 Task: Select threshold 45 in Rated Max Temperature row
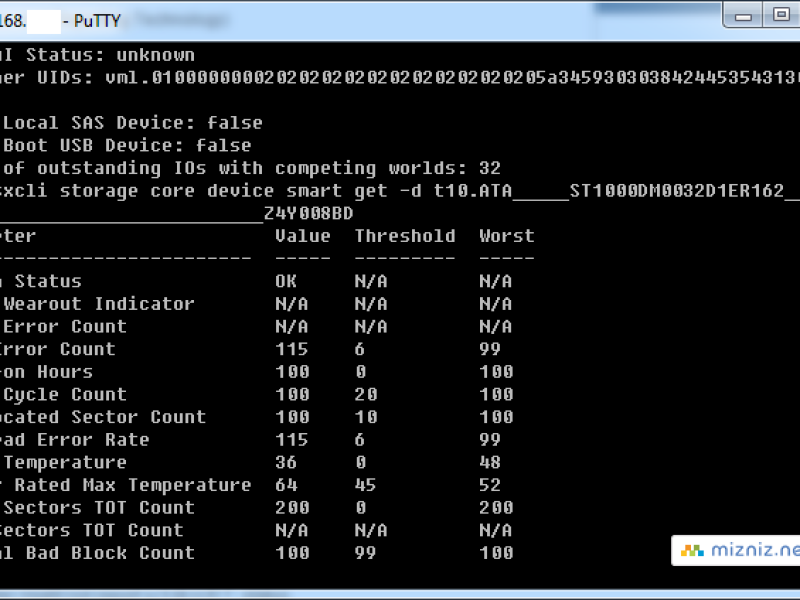click(365, 485)
